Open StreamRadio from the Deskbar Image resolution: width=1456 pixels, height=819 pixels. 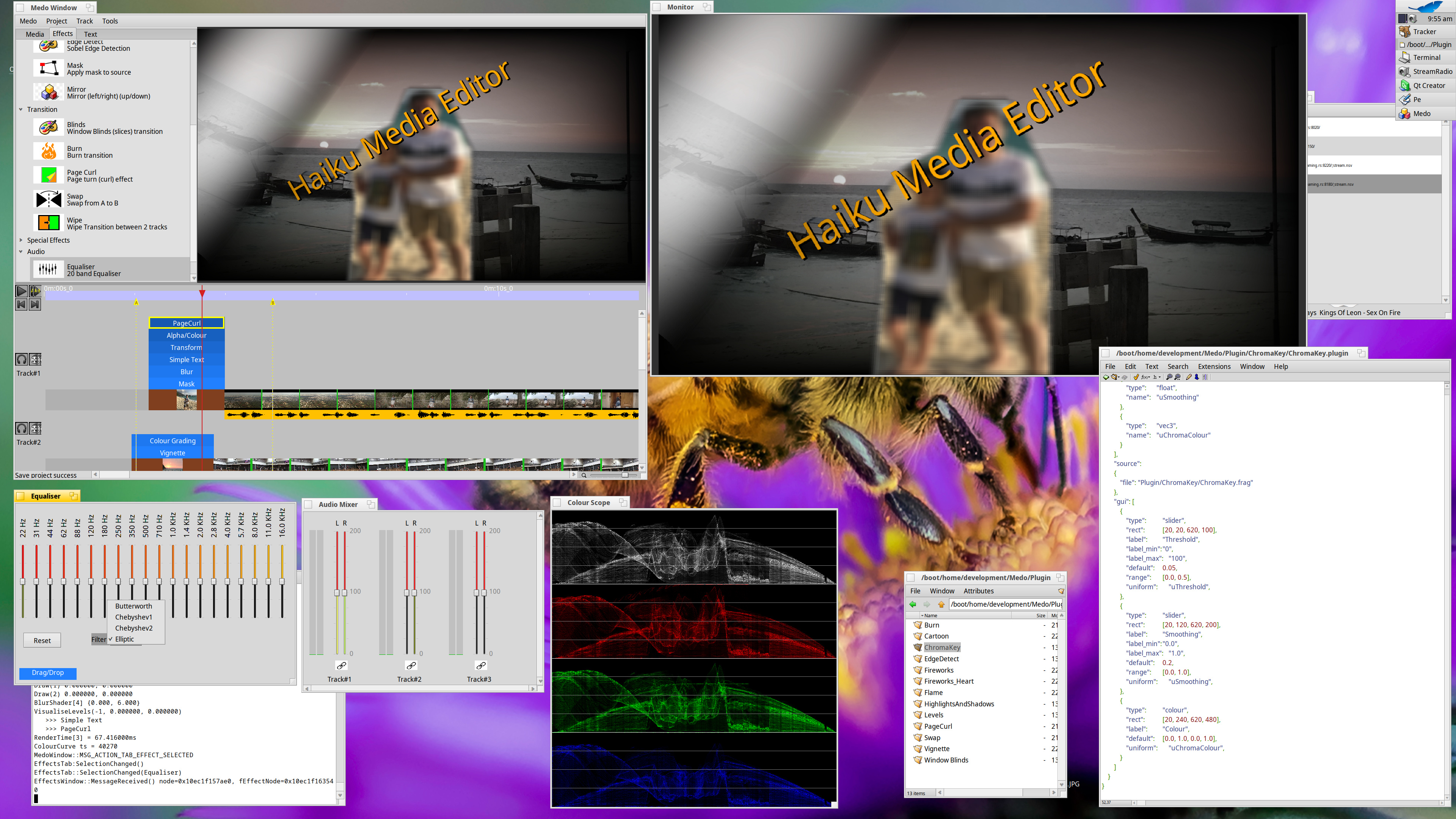[1426, 71]
